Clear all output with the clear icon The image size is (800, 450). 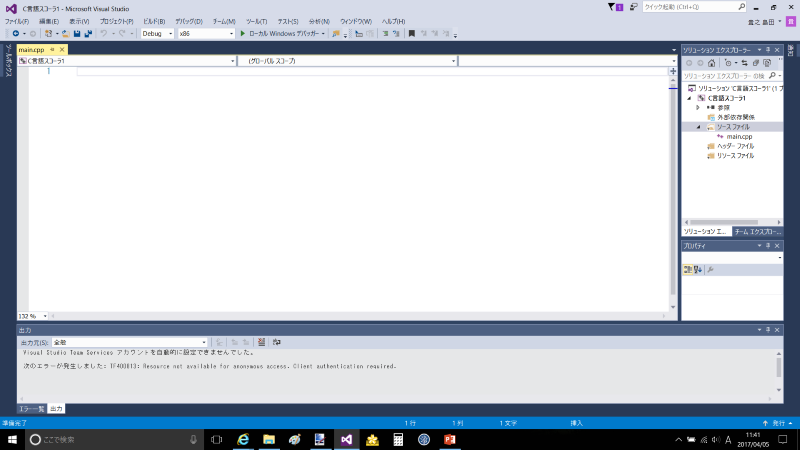pos(261,342)
